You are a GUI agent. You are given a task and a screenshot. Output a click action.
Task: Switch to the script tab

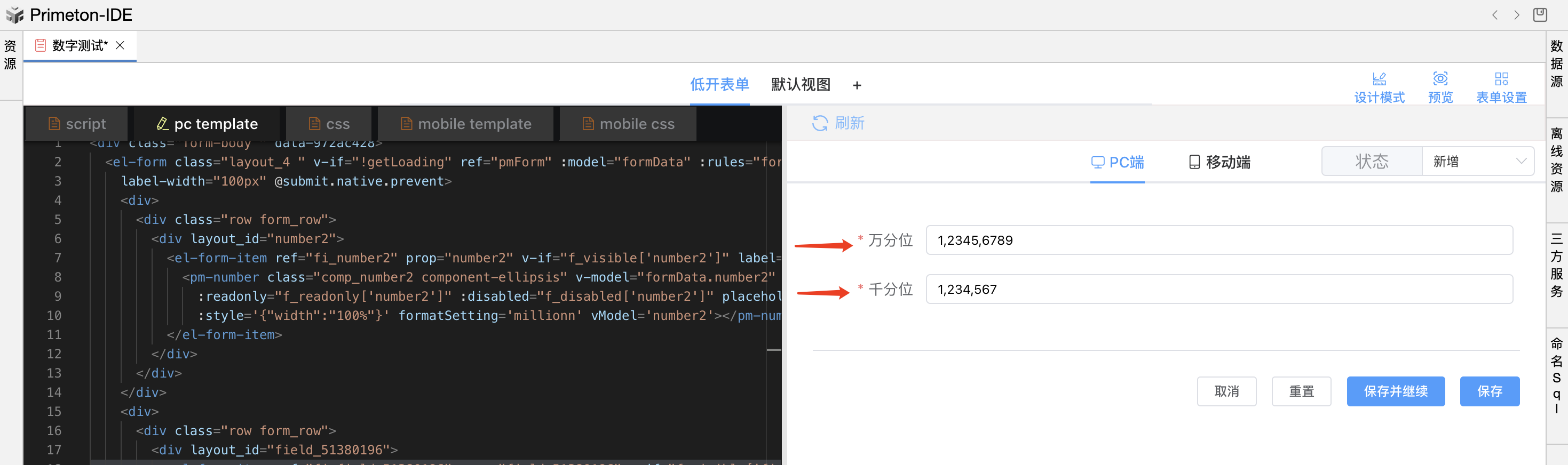point(77,124)
